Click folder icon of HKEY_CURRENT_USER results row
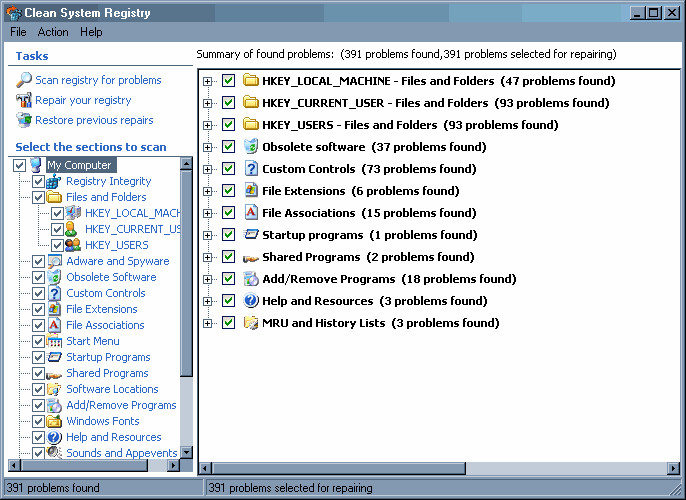The height and width of the screenshot is (500, 686). coord(251,102)
